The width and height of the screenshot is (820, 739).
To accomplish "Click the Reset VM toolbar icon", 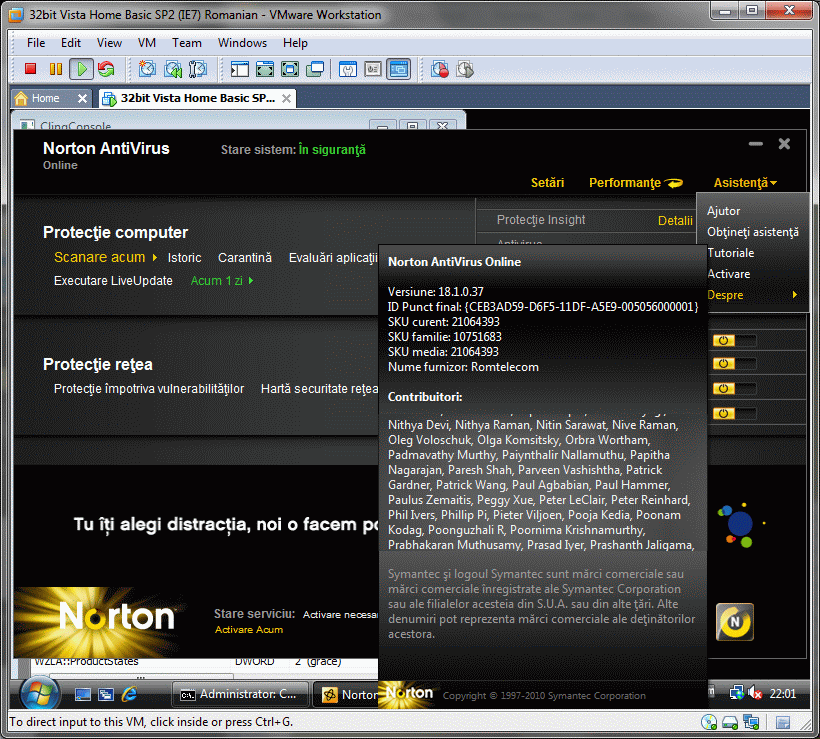I will 105,69.
